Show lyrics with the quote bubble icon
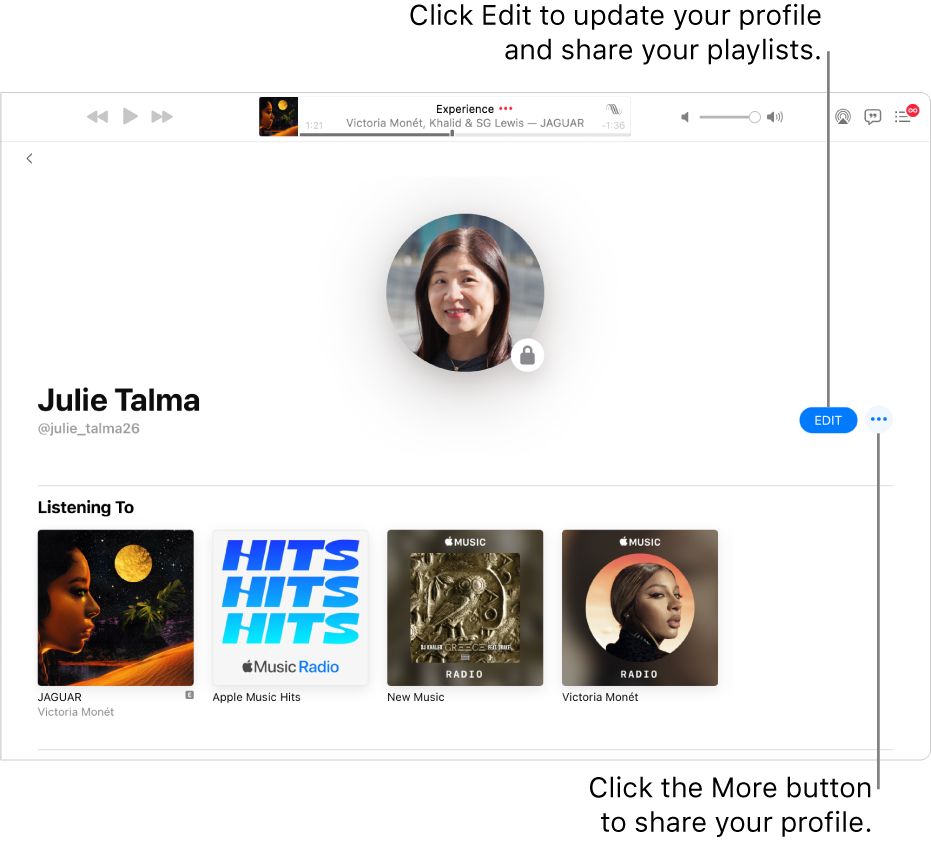The image size is (931, 843). 873,117
